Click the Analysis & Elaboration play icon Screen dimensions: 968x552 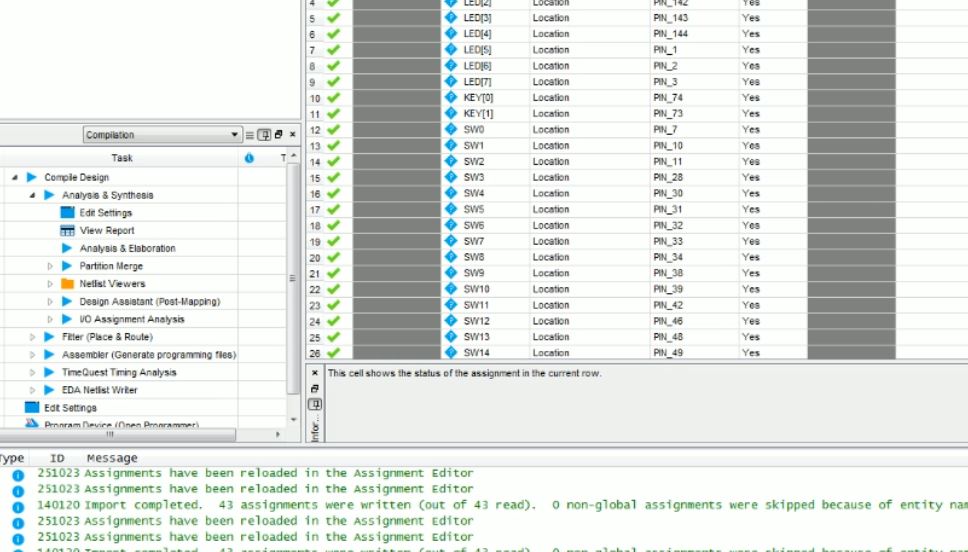tap(67, 249)
